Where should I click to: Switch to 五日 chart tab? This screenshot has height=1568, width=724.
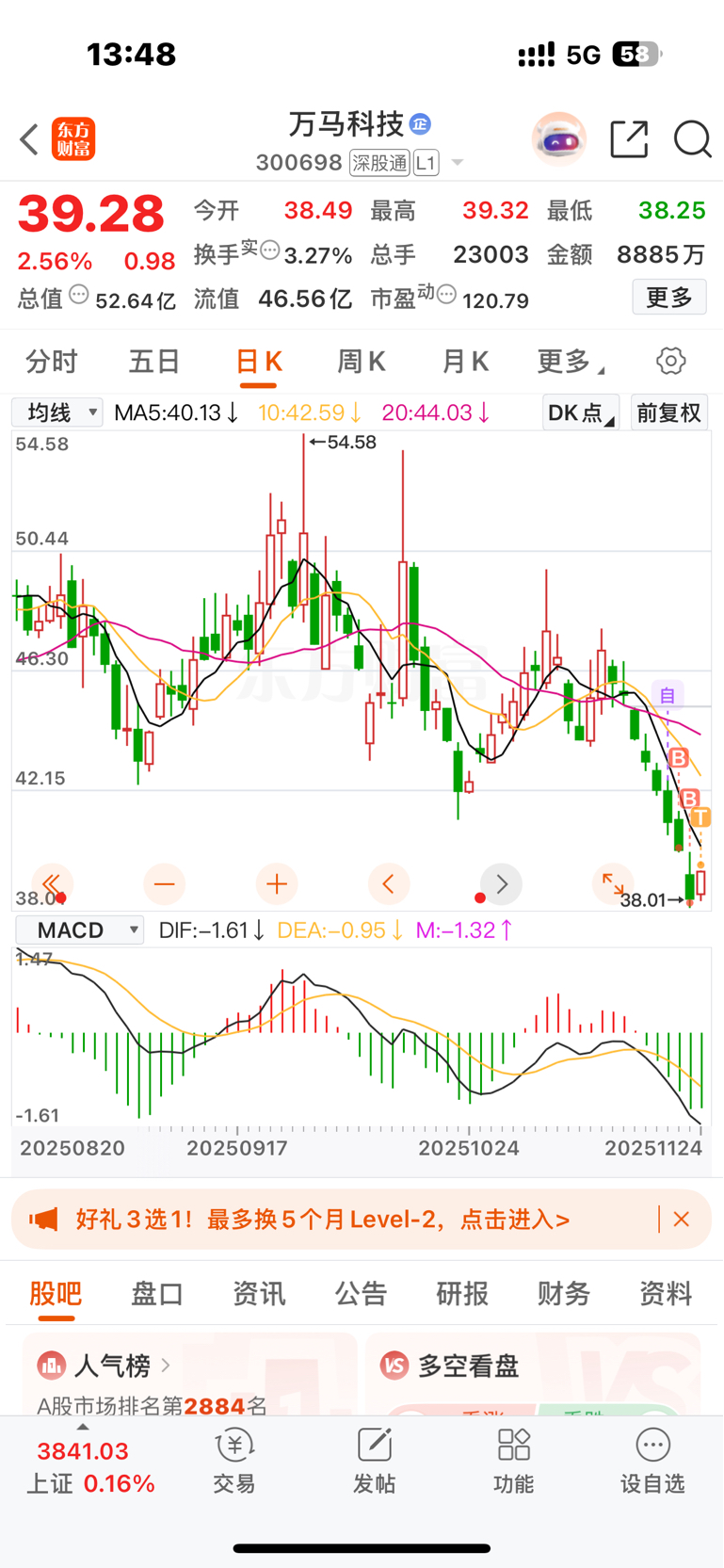point(154,362)
